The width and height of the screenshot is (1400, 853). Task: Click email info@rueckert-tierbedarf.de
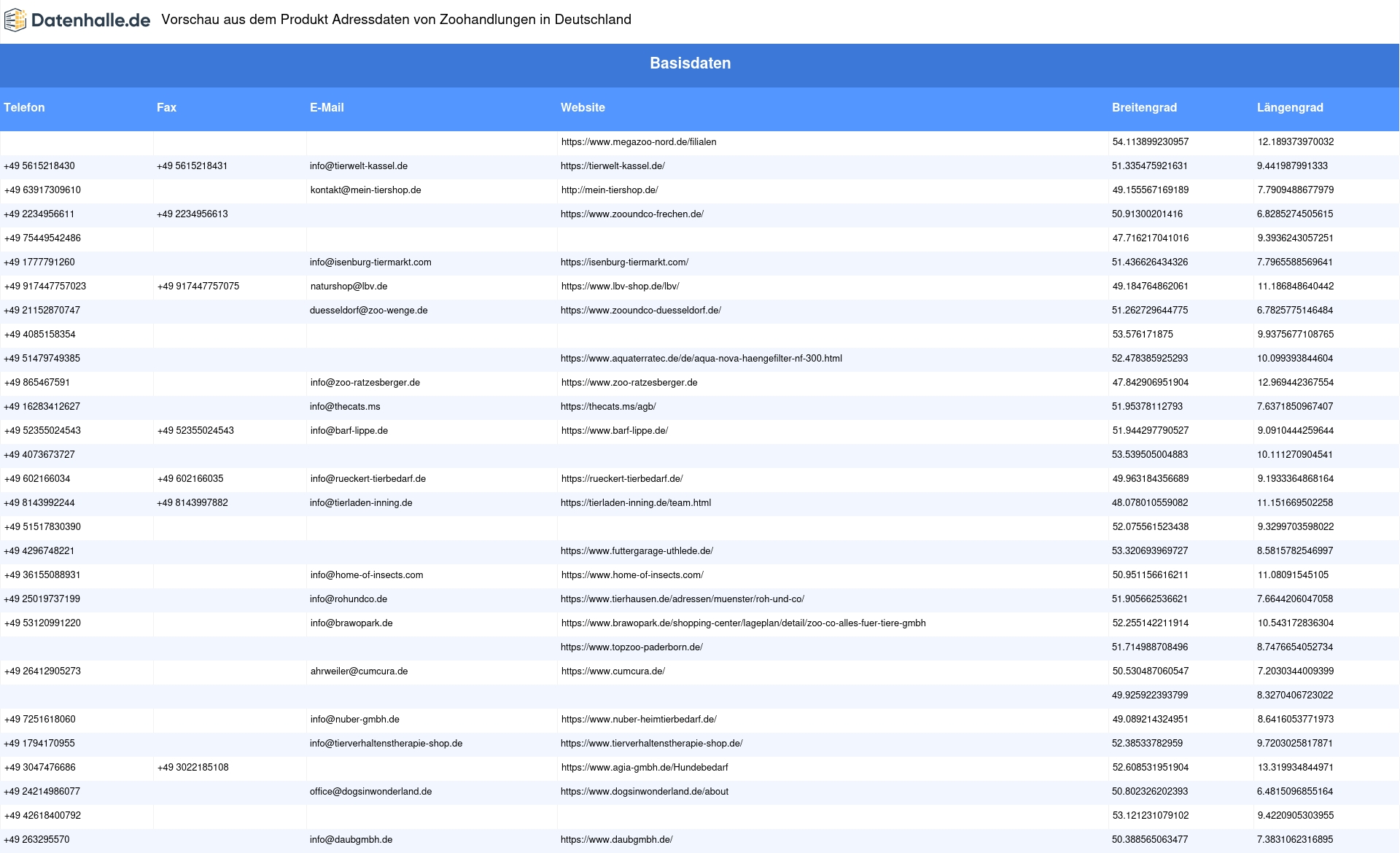pyautogui.click(x=368, y=479)
